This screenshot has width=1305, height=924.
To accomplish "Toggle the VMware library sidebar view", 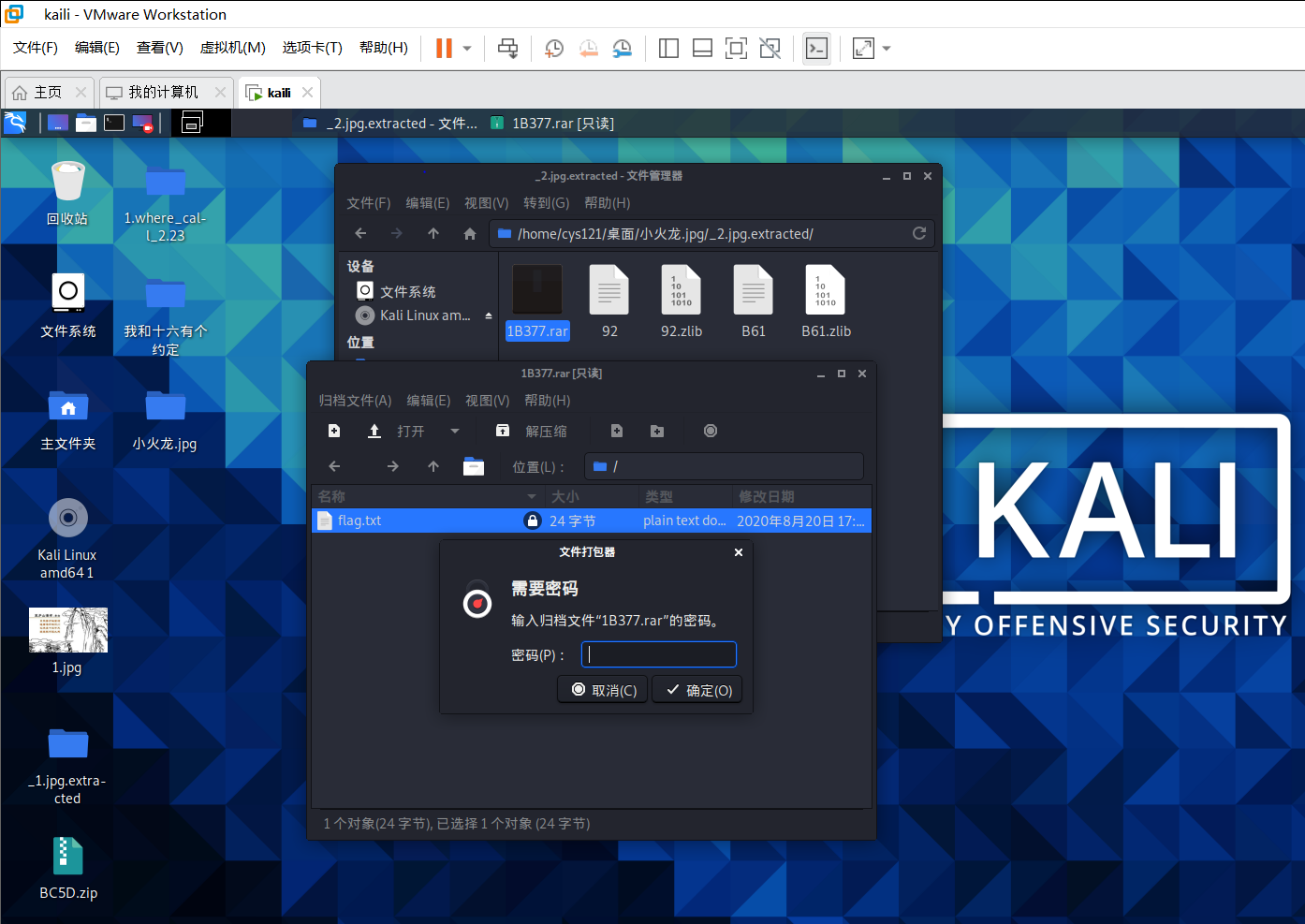I will (668, 48).
